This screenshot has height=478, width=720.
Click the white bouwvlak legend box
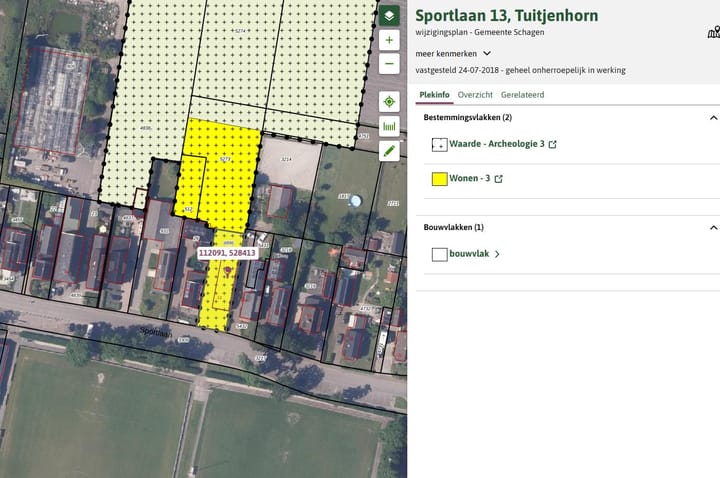[439, 254]
